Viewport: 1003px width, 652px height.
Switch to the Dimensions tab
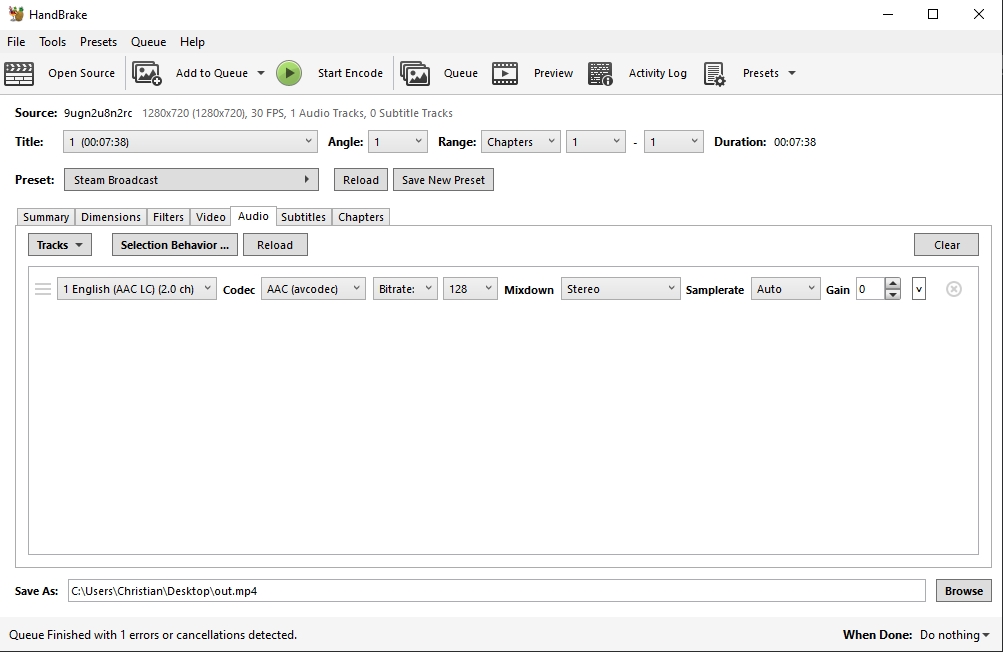click(111, 217)
